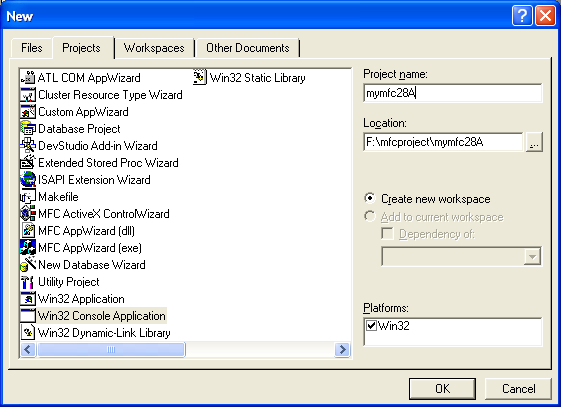Select the 'Win32 Console Application' label

[x=102, y=315]
